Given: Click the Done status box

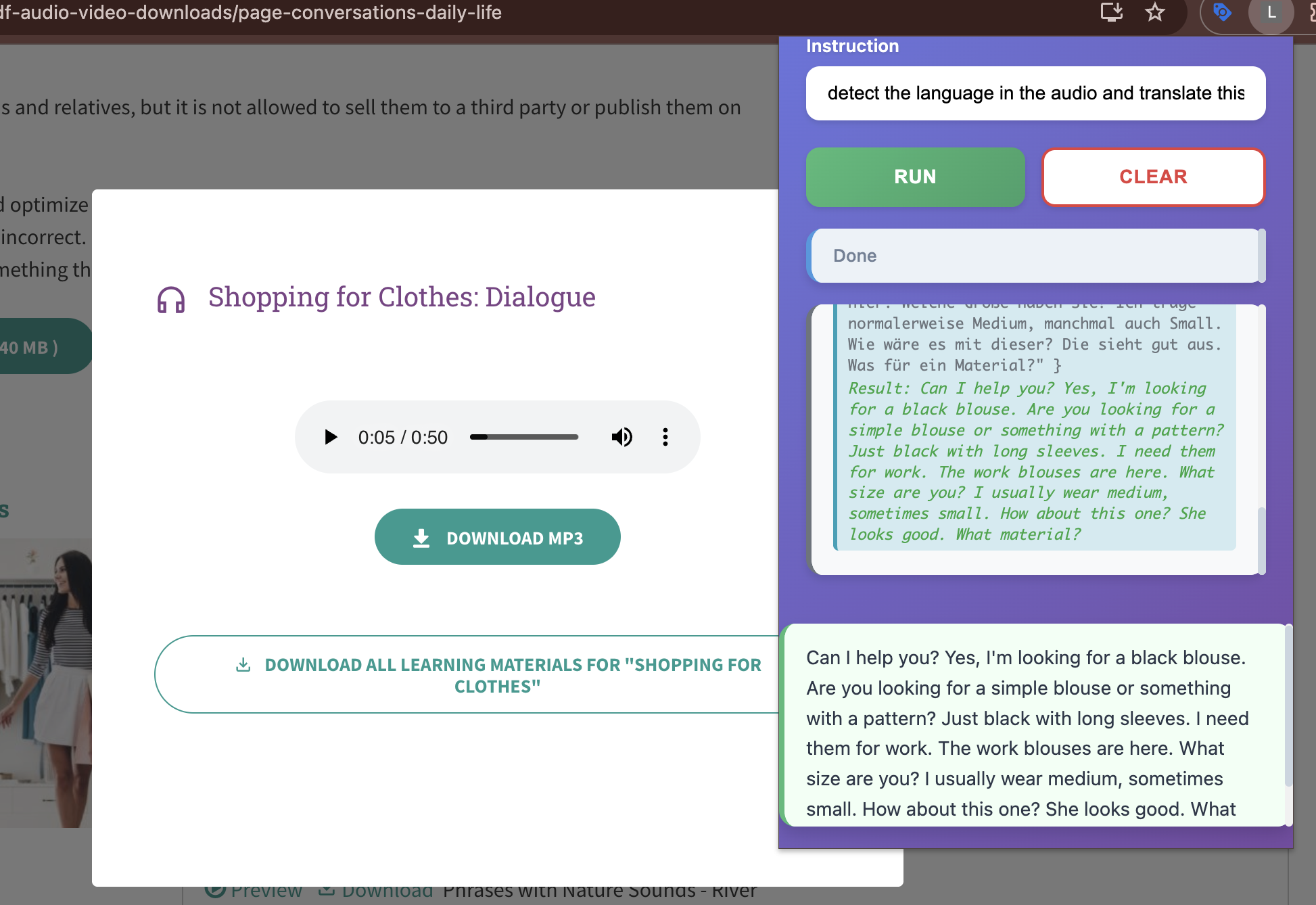Looking at the screenshot, I should click(x=1034, y=256).
